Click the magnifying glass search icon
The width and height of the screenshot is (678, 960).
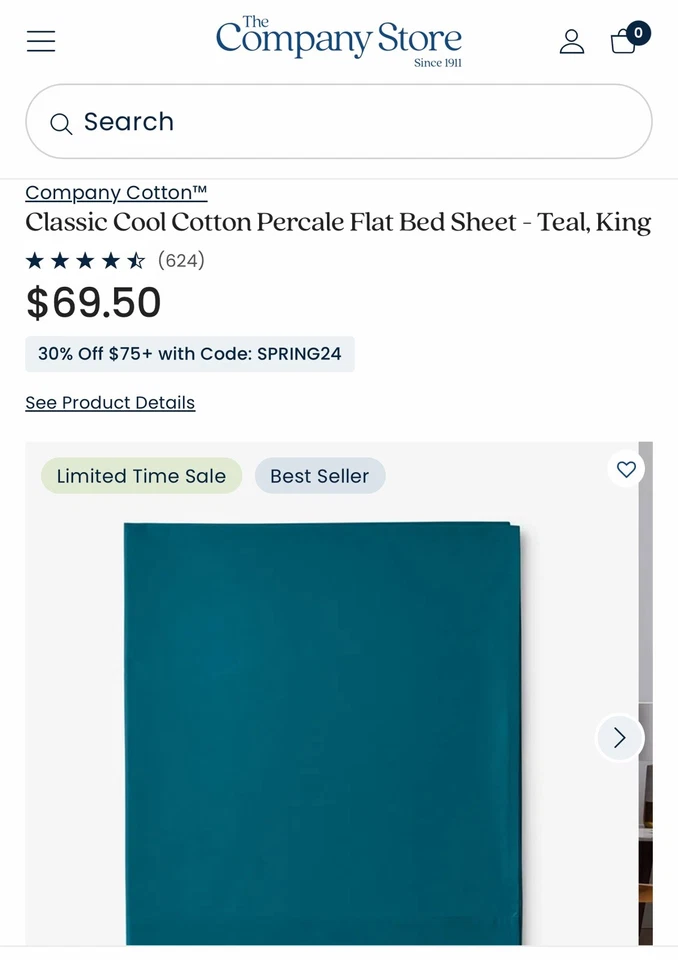61,123
